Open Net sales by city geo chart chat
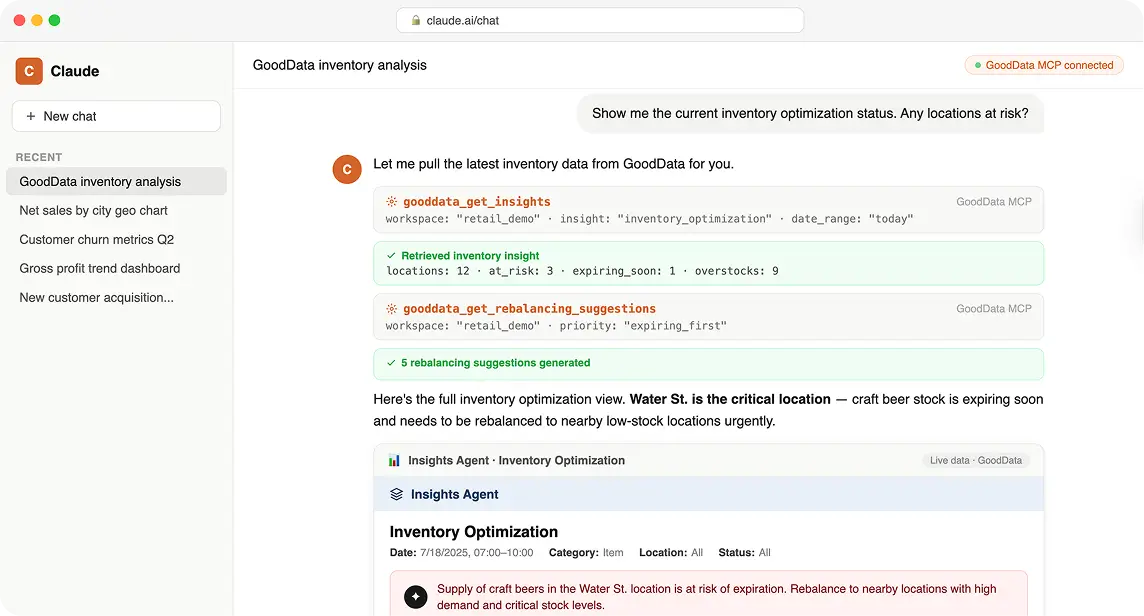The width and height of the screenshot is (1144, 616). 93,210
